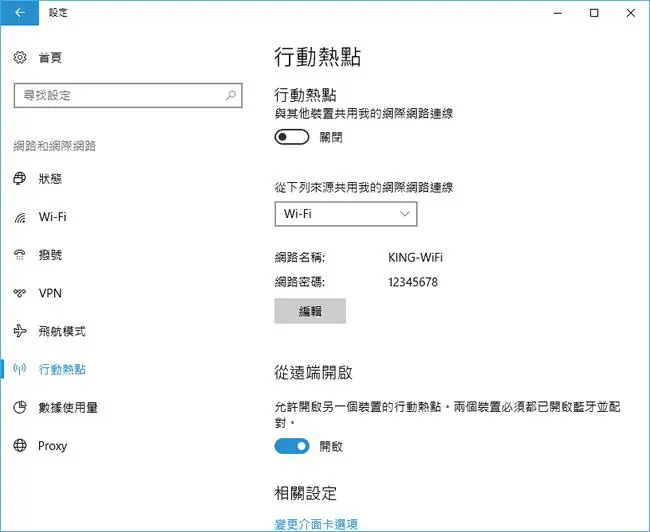The height and width of the screenshot is (532, 650).
Task: Disable the remote turn-on toggle
Action: [292, 446]
